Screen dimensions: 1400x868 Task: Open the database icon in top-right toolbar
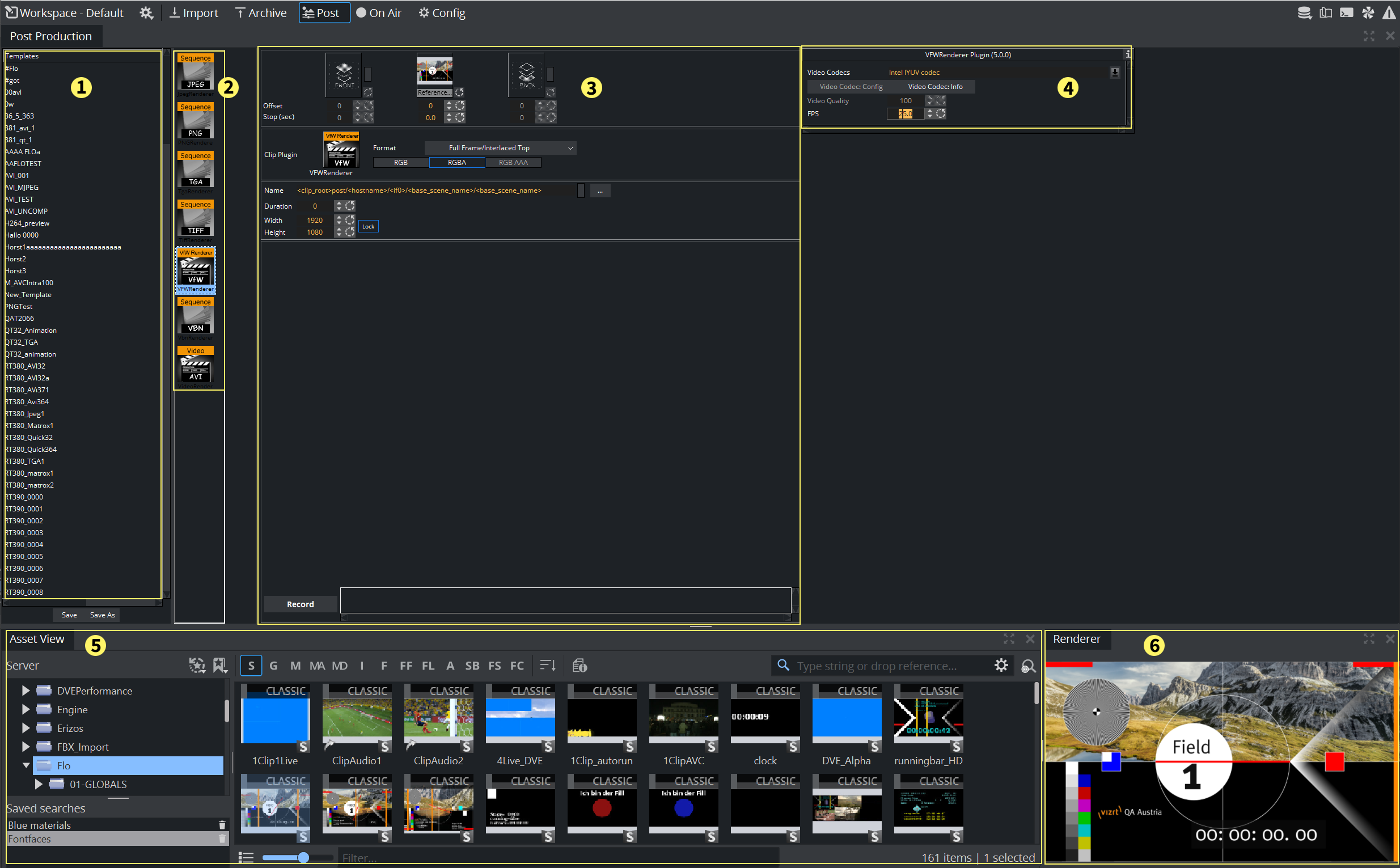pos(1304,12)
